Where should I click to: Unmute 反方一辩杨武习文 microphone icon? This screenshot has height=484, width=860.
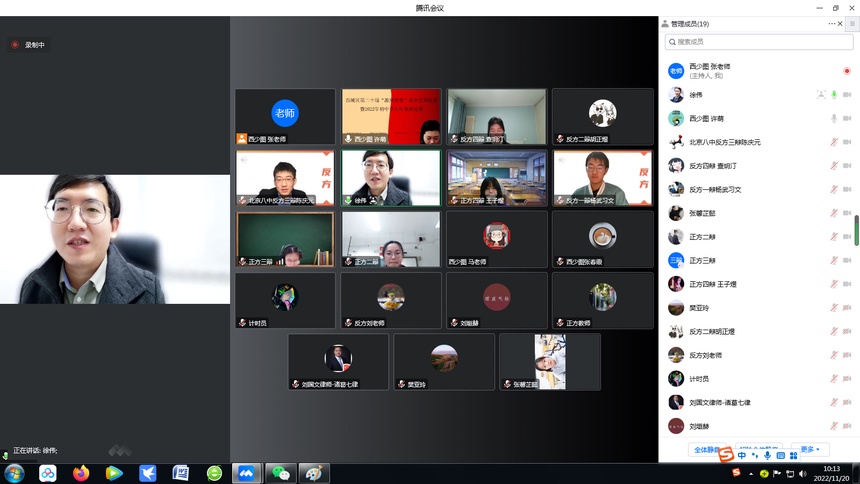[x=834, y=189]
